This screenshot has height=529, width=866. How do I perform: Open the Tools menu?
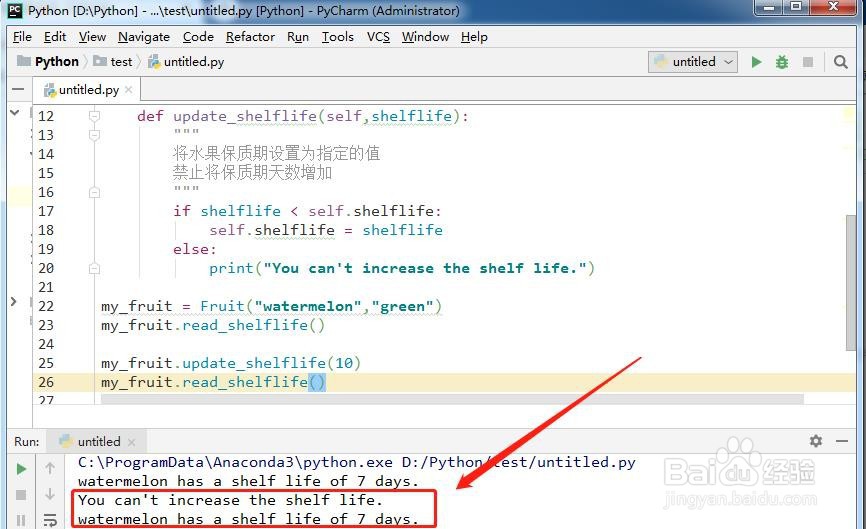pyautogui.click(x=337, y=37)
